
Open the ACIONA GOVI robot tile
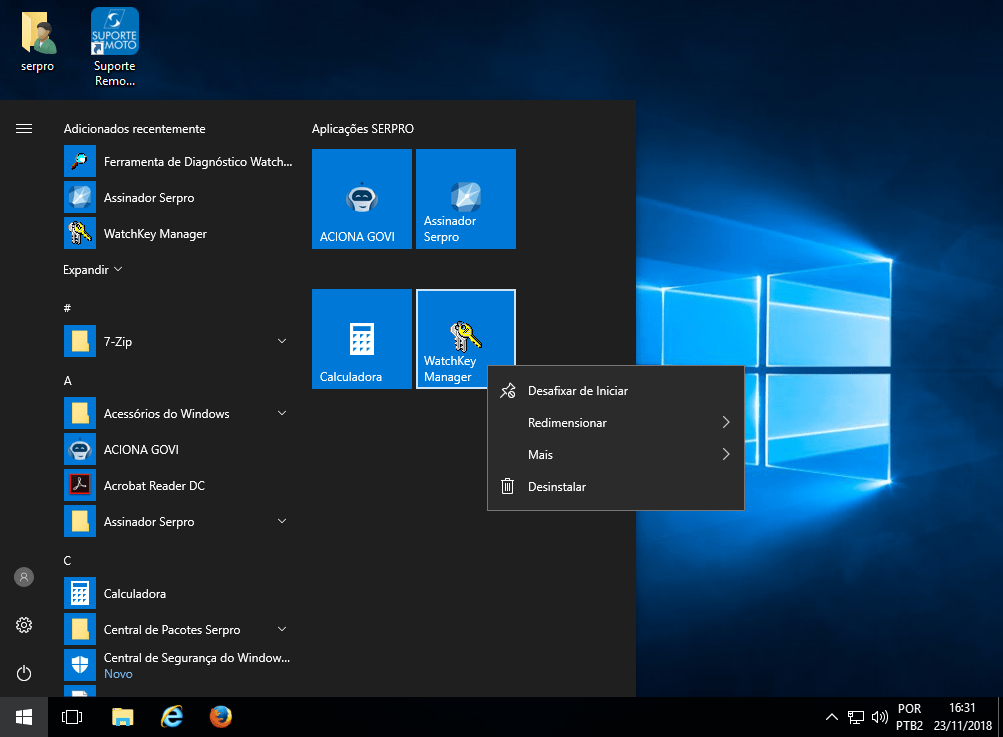[x=361, y=199]
